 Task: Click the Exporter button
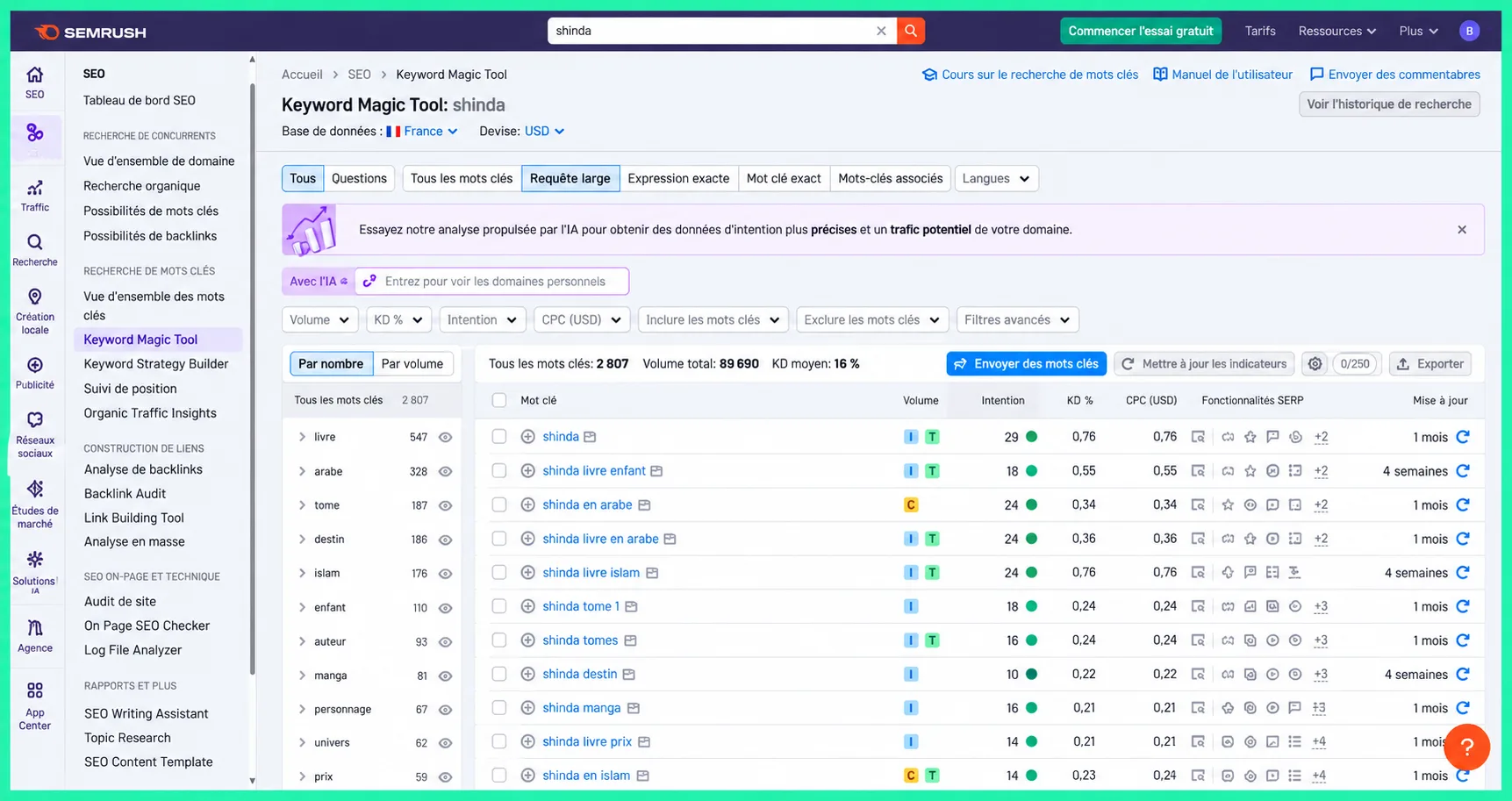[1430, 364]
